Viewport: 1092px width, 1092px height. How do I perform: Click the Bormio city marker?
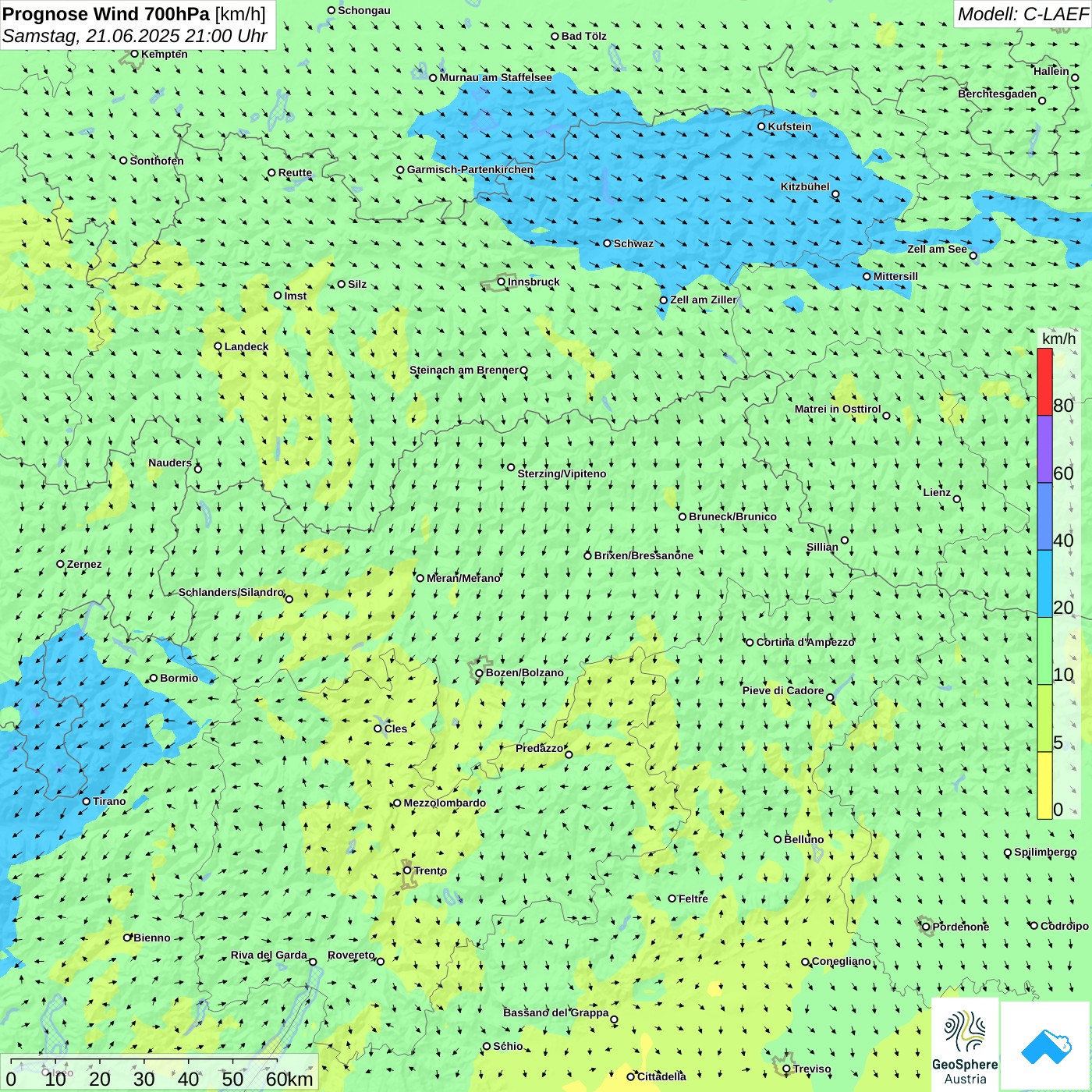pos(154,678)
